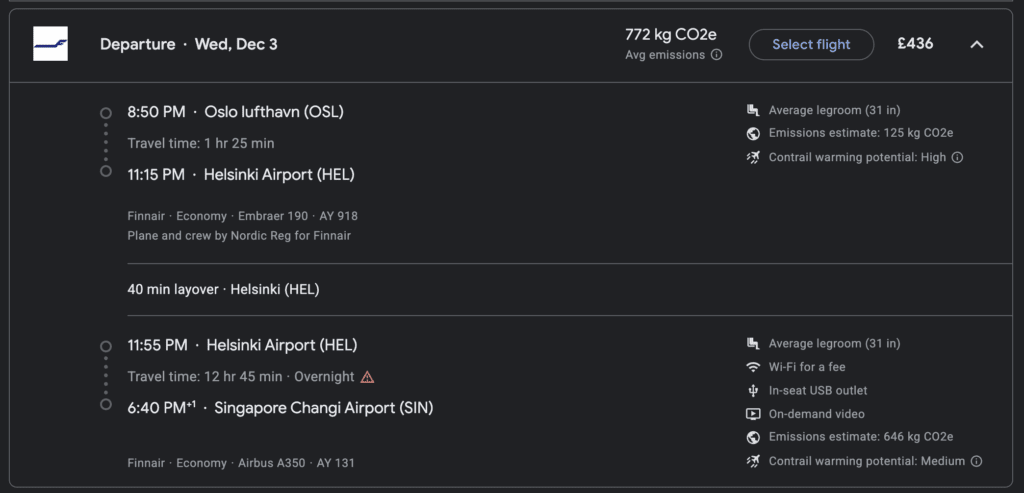Click the overnight warning triangle icon
Image resolution: width=1024 pixels, height=493 pixels.
(x=367, y=377)
